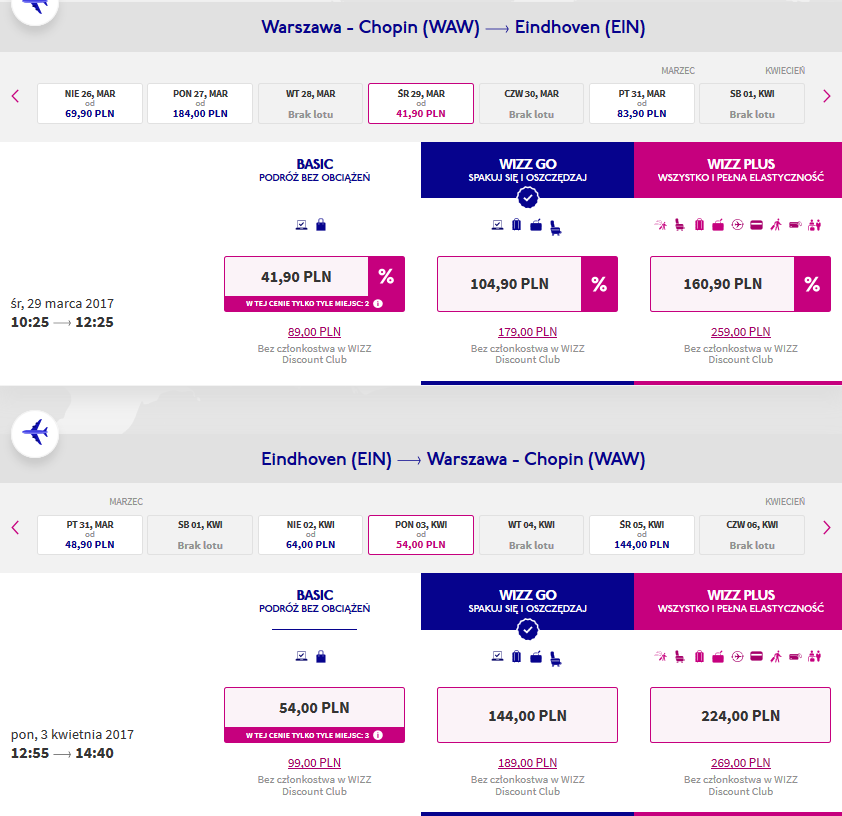The image size is (842, 816).
Task: Click the upright suitcase icon under outbound WIZZ PLUS
Action: coord(699,225)
